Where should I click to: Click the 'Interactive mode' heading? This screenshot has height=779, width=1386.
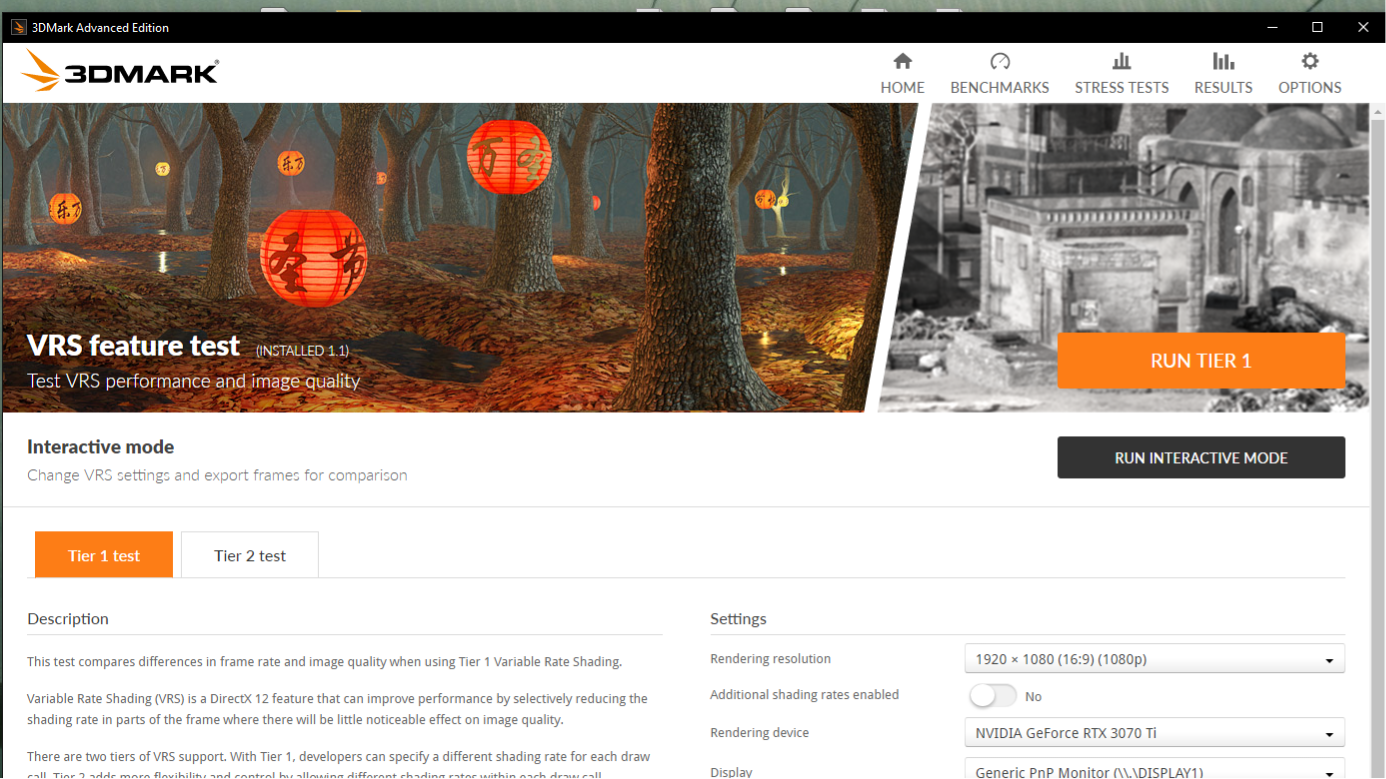pyautogui.click(x=101, y=447)
